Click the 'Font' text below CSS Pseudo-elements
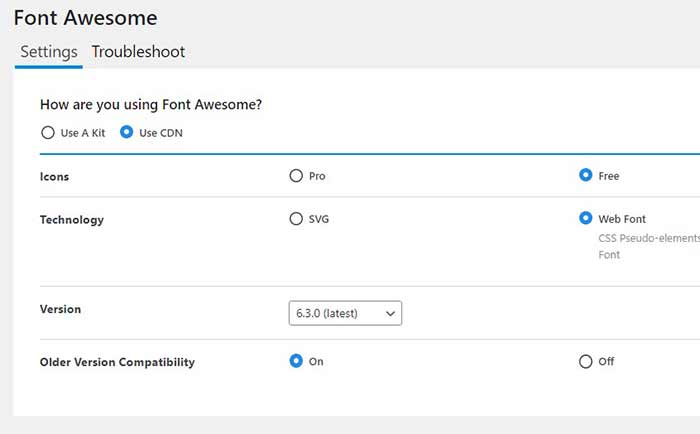This screenshot has height=434, width=700. click(x=609, y=255)
